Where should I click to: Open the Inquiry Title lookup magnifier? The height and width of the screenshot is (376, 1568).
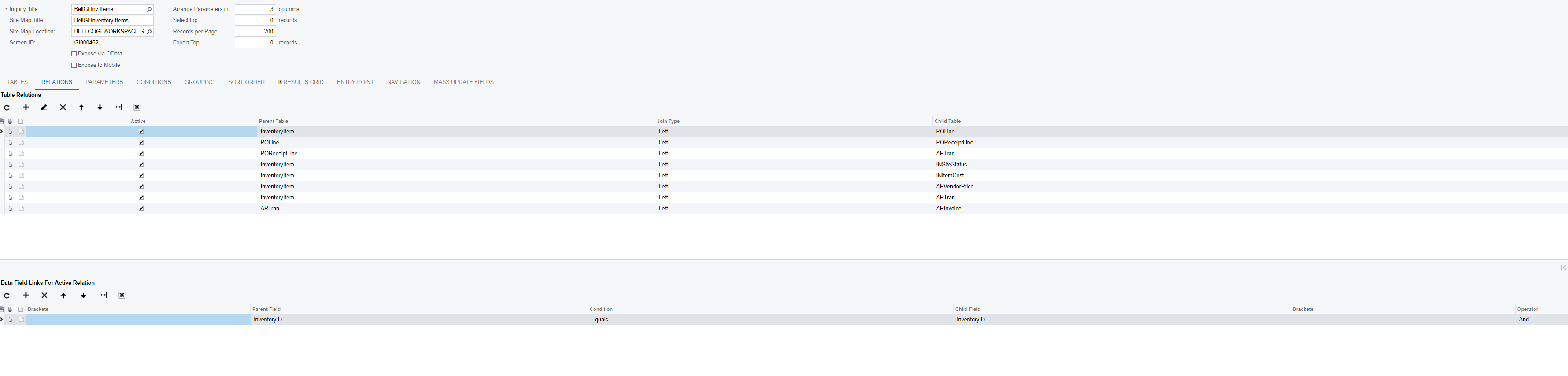[x=149, y=10]
